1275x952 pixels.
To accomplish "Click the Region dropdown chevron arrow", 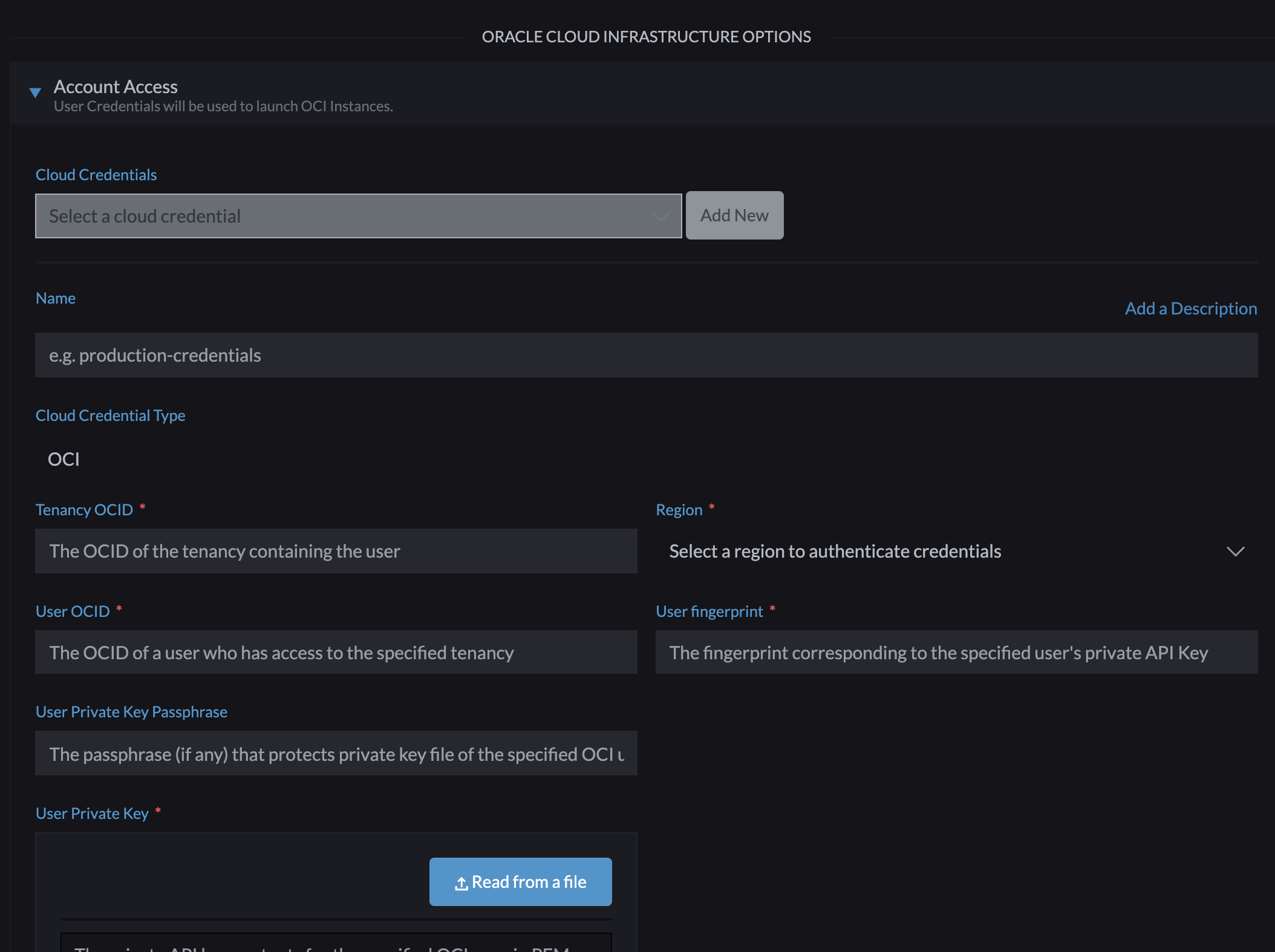I will (x=1236, y=551).
